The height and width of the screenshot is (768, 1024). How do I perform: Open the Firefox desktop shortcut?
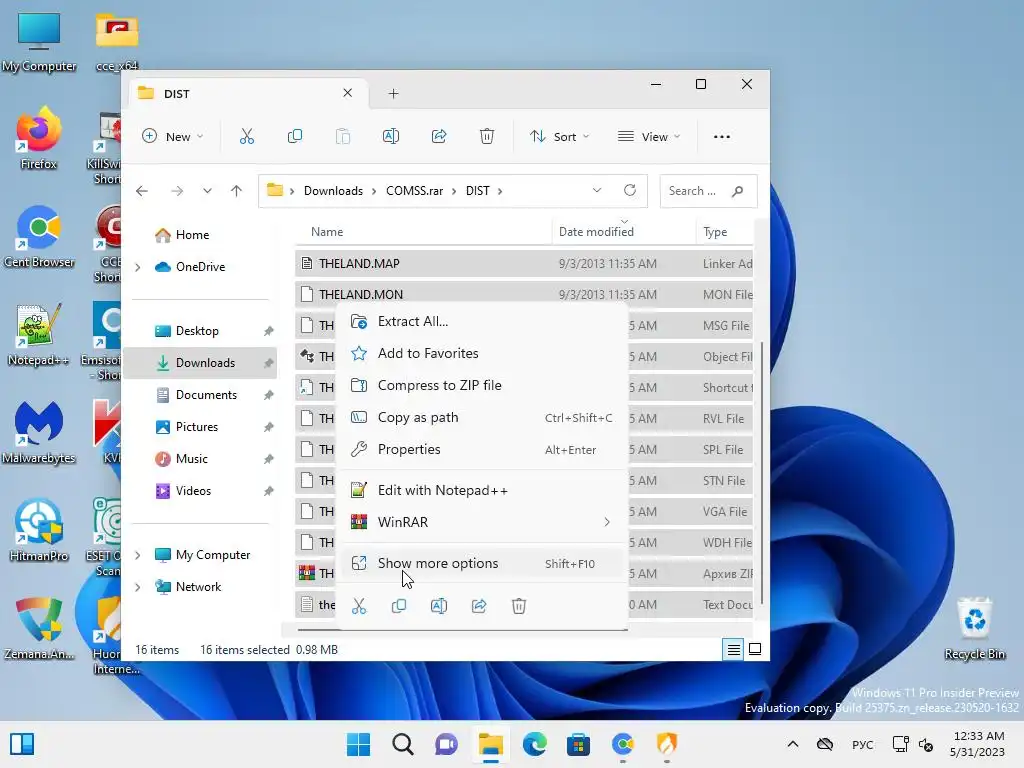[x=39, y=138]
